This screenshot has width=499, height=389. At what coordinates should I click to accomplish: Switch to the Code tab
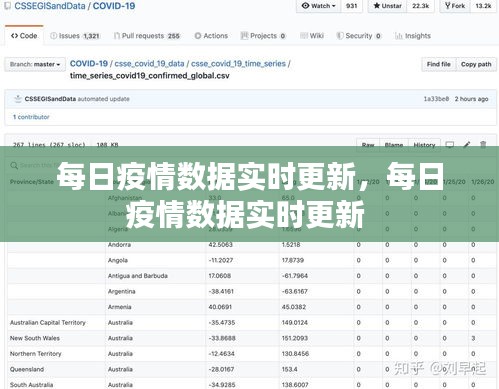tap(24, 36)
